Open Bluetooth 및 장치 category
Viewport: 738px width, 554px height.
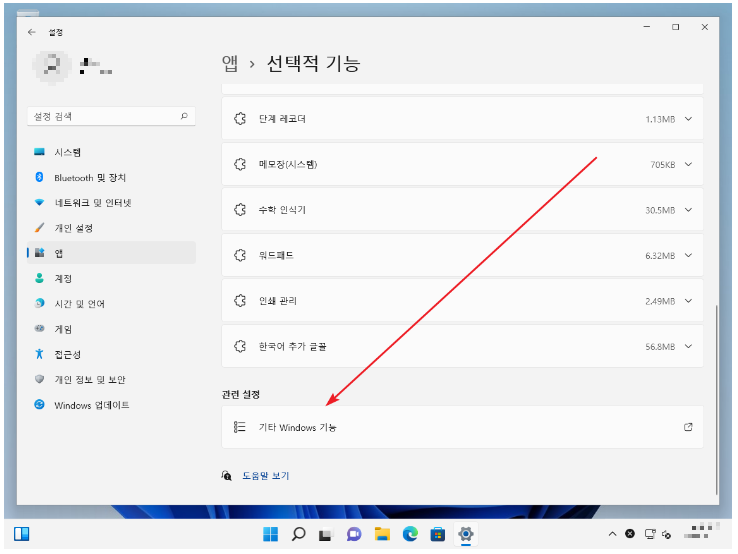[112, 177]
